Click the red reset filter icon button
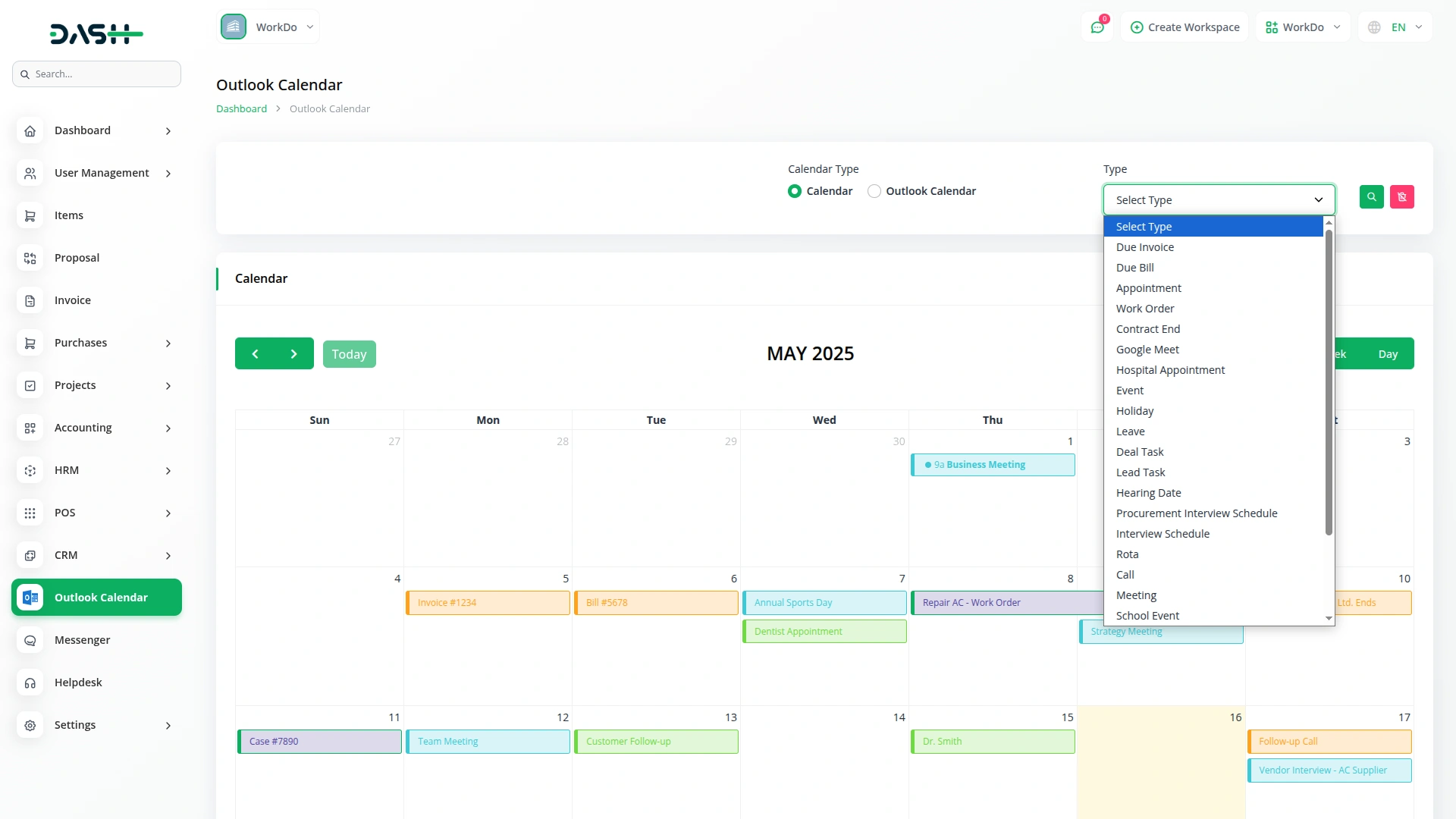The image size is (1456, 819). (x=1401, y=197)
